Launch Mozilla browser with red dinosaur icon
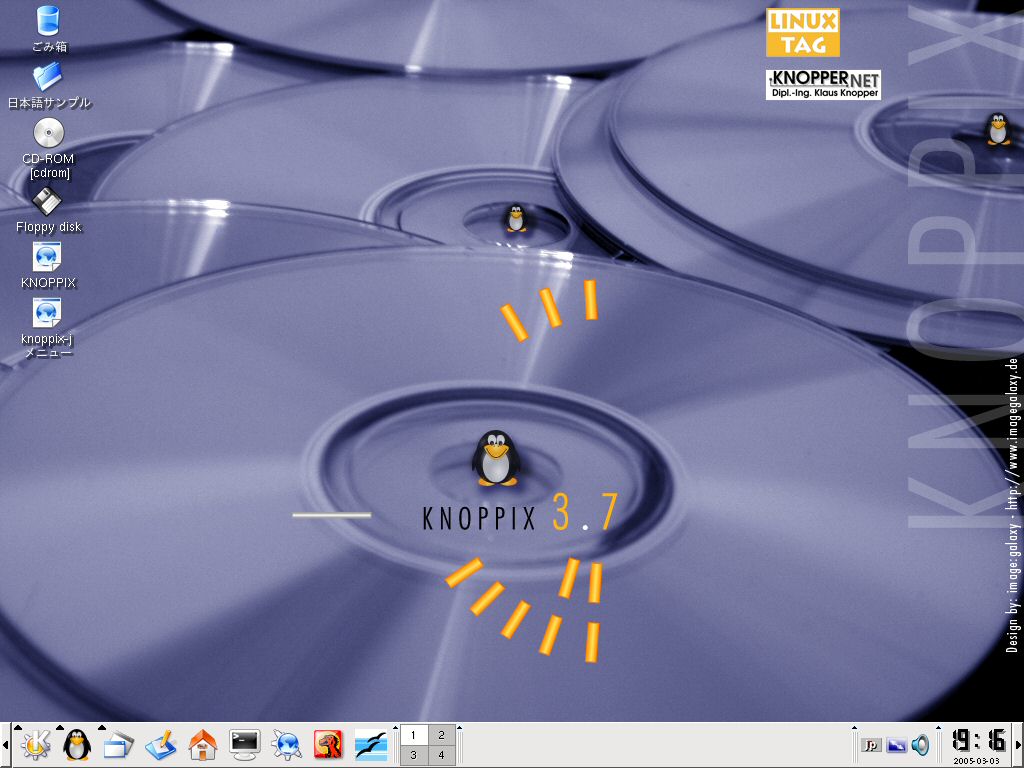 coord(329,744)
